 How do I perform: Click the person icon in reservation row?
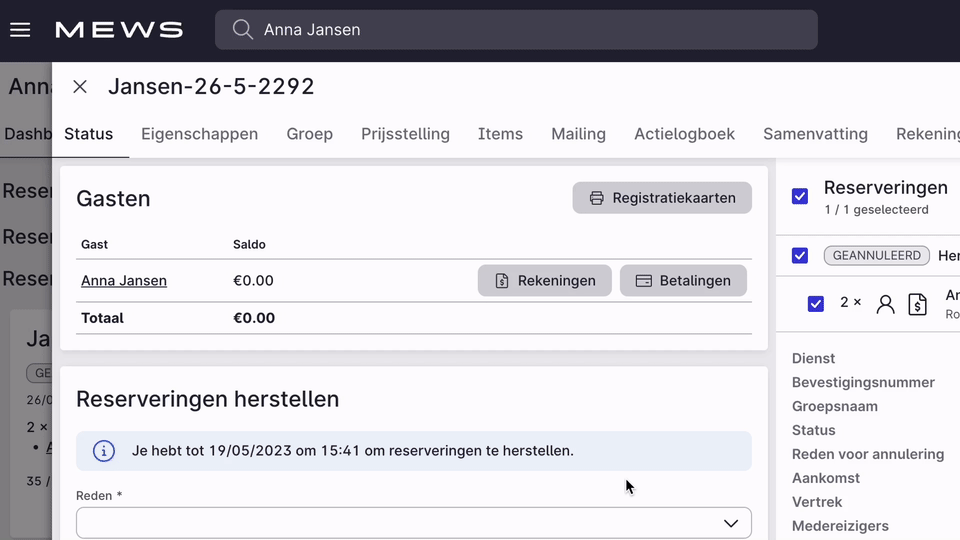tap(885, 304)
